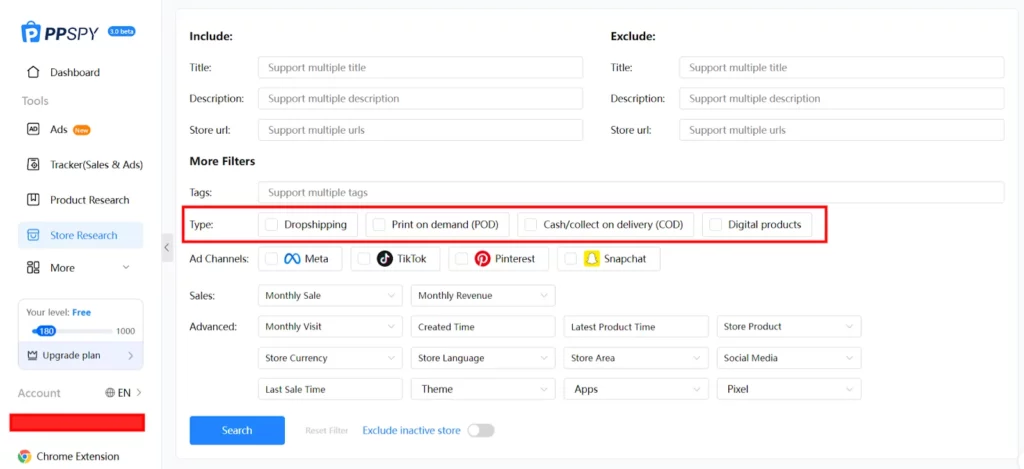
Task: Check the Dropshipping type checkbox
Action: pyautogui.click(x=272, y=225)
